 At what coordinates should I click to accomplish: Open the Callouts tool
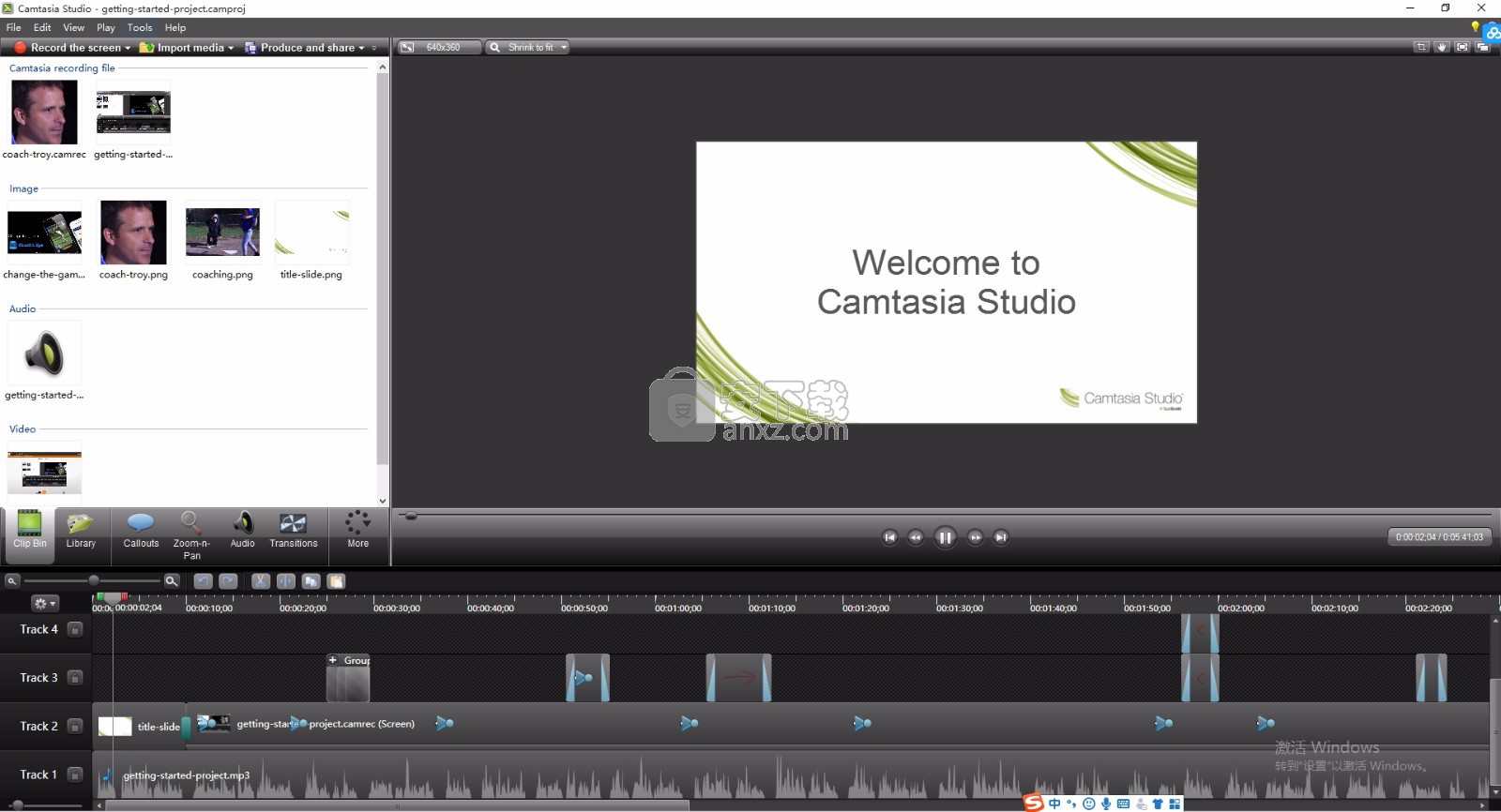(x=141, y=530)
